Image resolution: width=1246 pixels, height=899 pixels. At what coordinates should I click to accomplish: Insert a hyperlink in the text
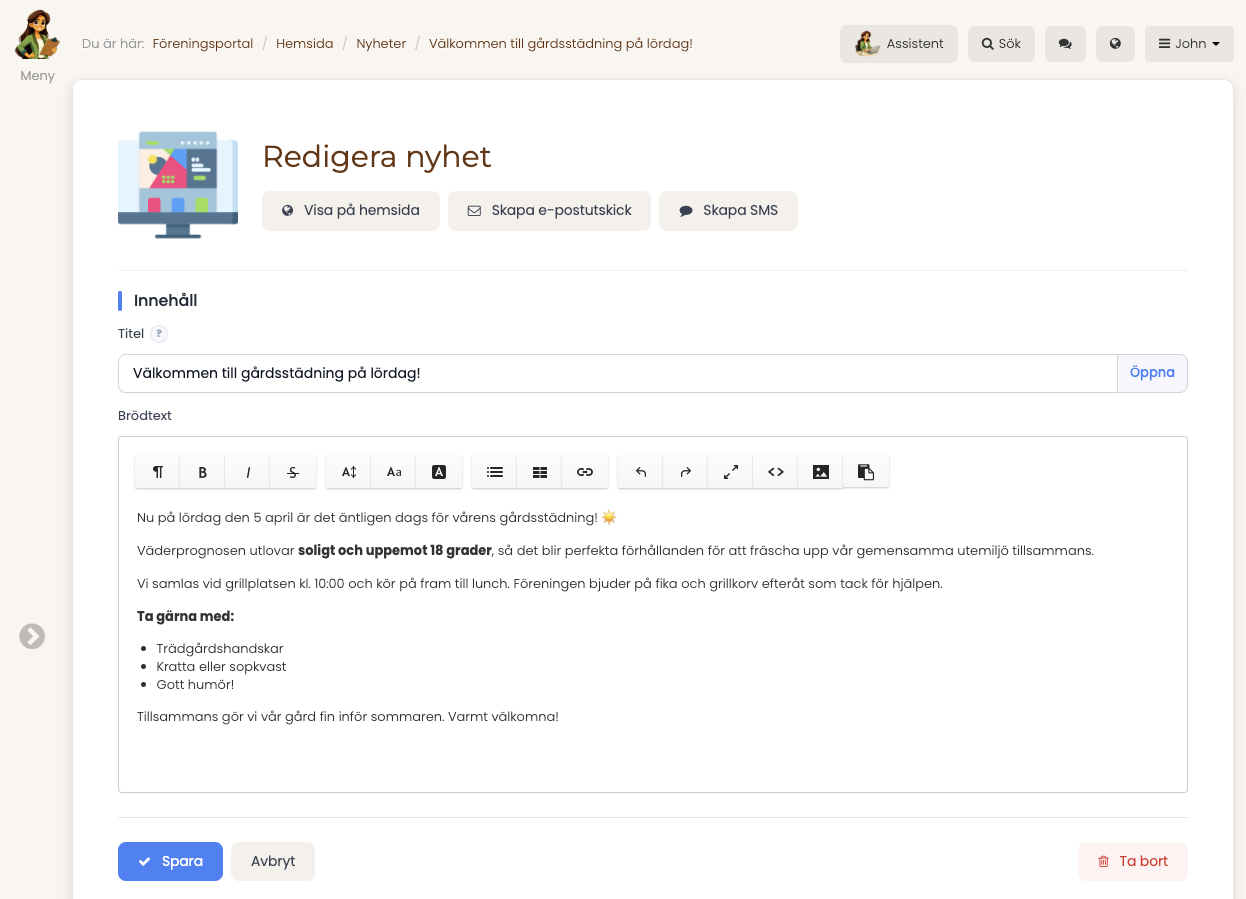pos(585,472)
